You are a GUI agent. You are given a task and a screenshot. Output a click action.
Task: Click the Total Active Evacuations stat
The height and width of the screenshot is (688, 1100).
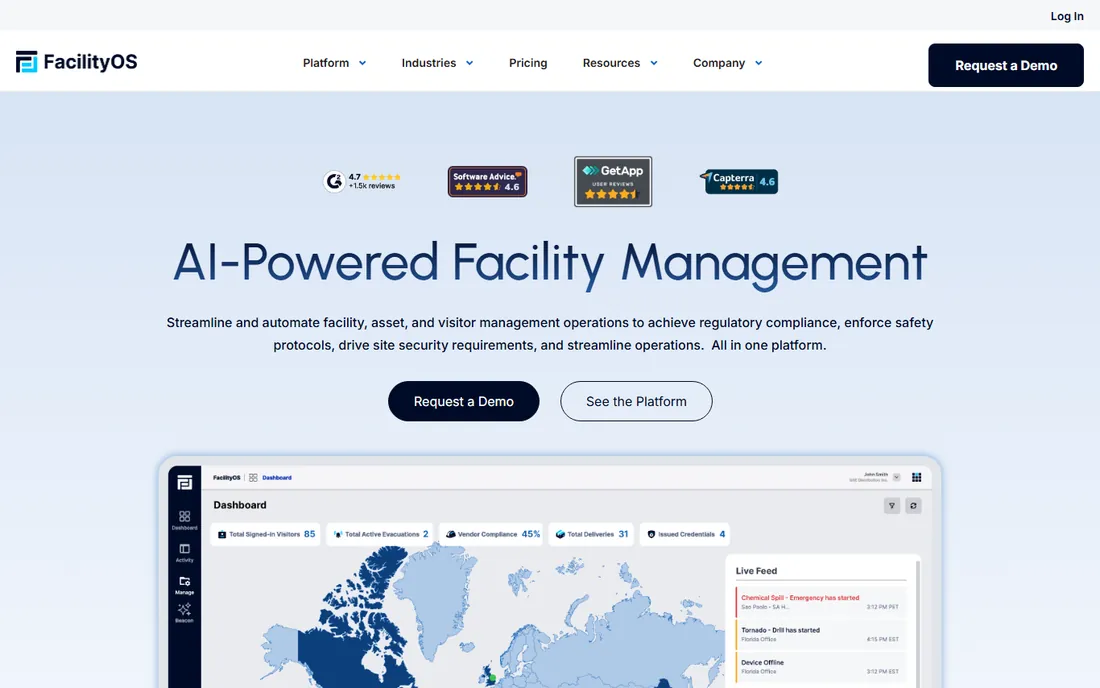pyautogui.click(x=380, y=534)
